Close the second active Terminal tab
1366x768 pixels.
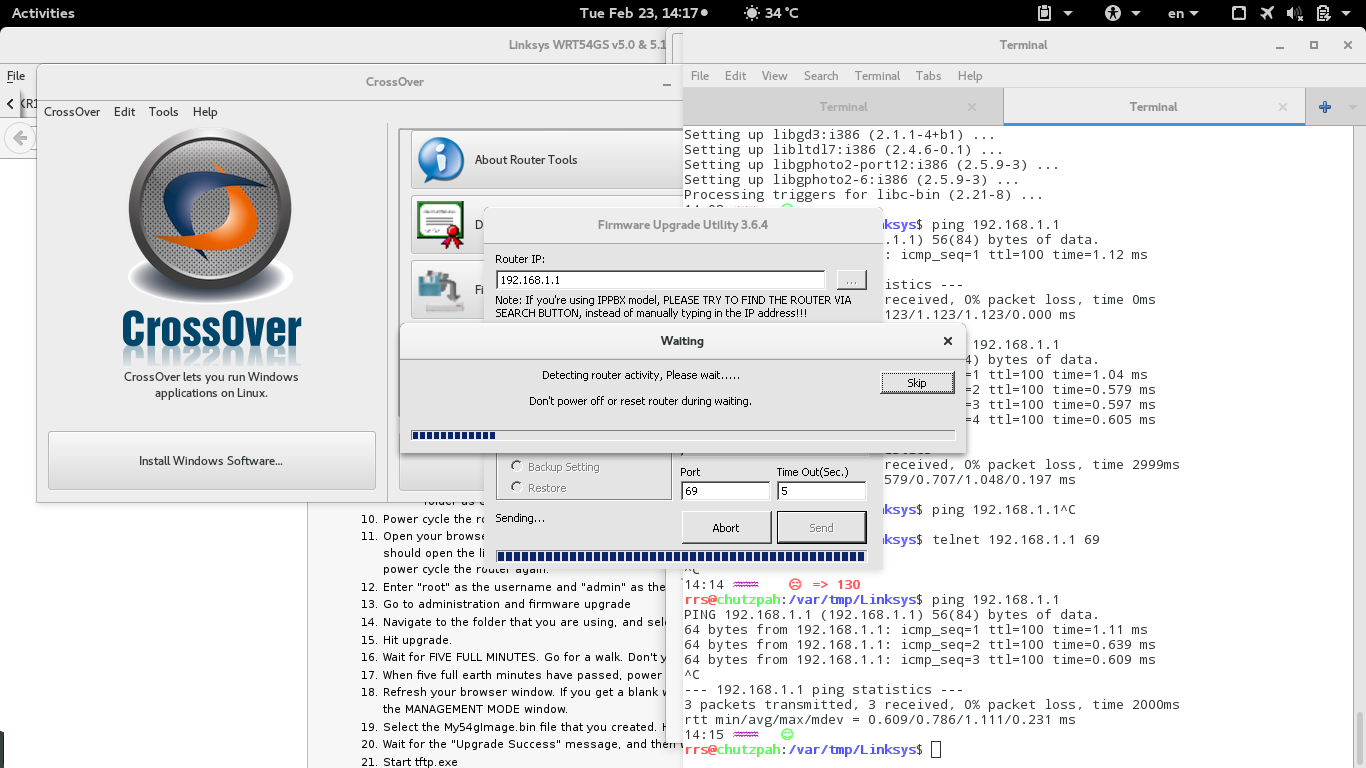click(1284, 107)
